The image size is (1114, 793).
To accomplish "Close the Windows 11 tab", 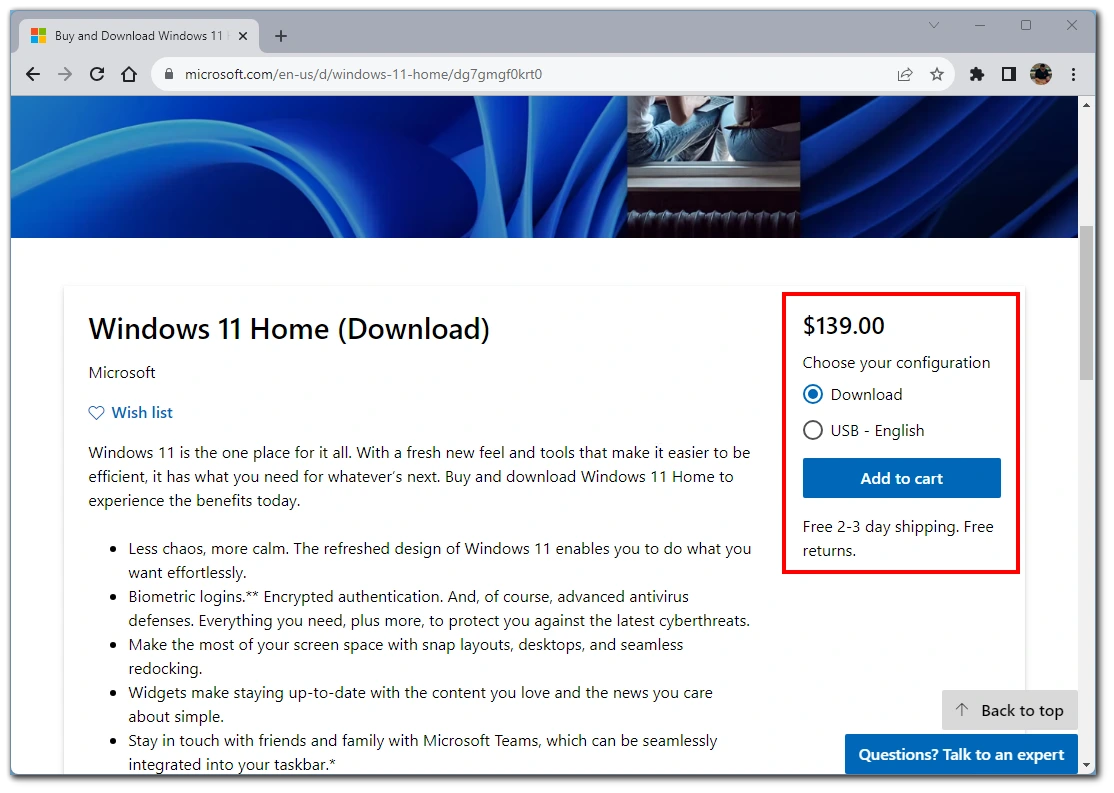I will tap(243, 36).
